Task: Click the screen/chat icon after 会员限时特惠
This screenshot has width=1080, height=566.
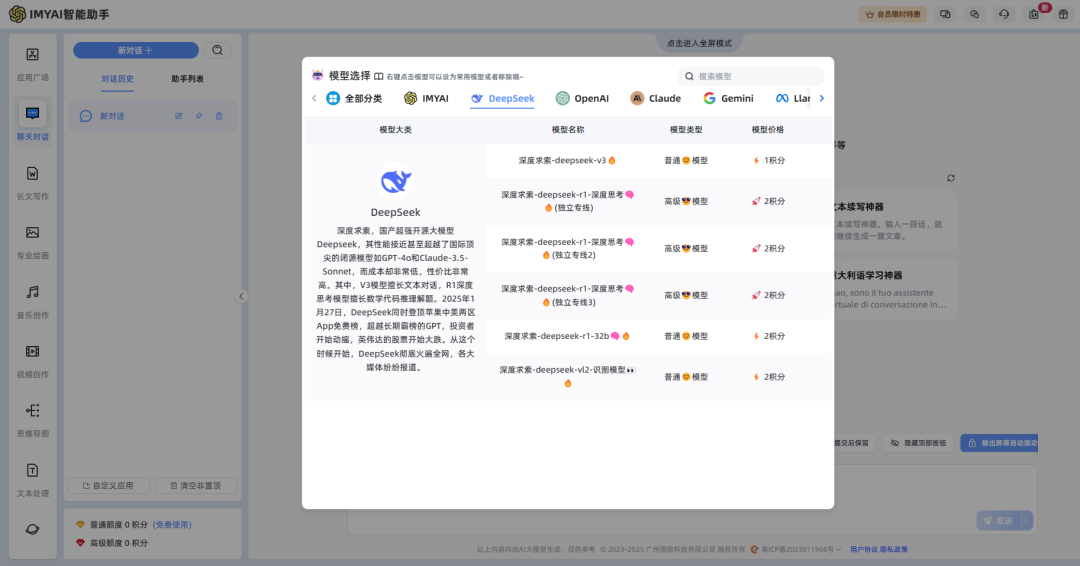Action: click(945, 14)
